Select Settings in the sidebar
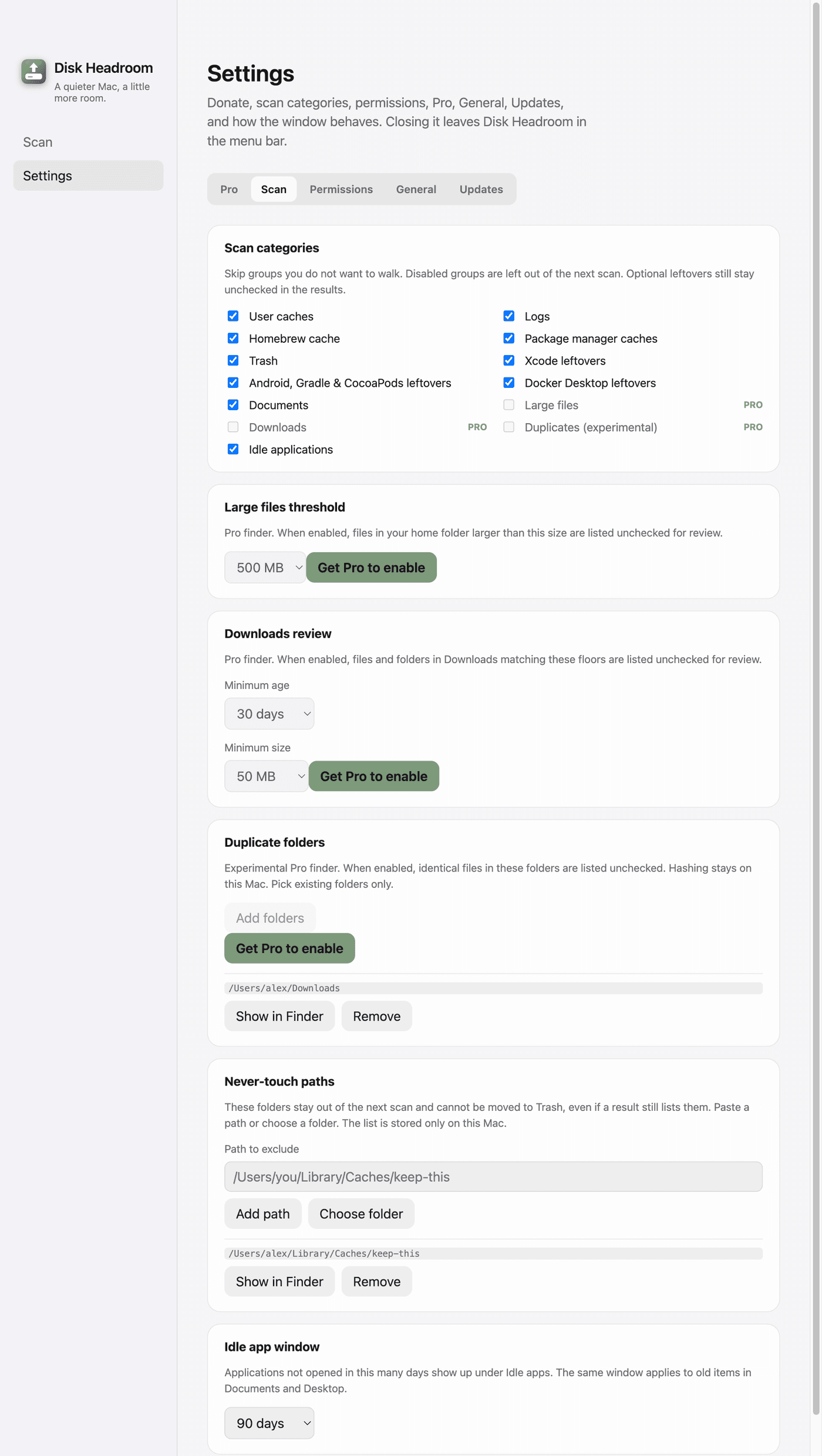 coord(88,175)
